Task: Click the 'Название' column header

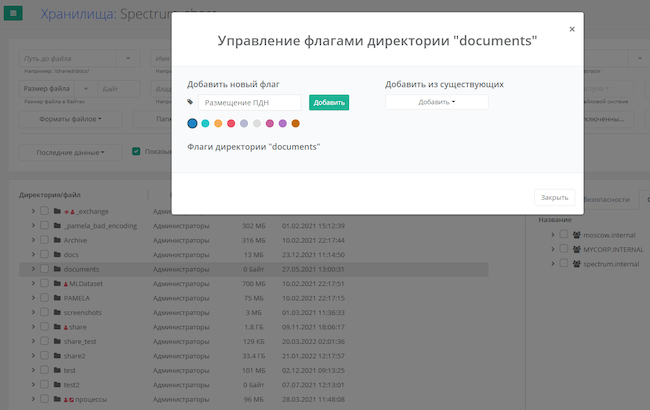Action: (555, 220)
